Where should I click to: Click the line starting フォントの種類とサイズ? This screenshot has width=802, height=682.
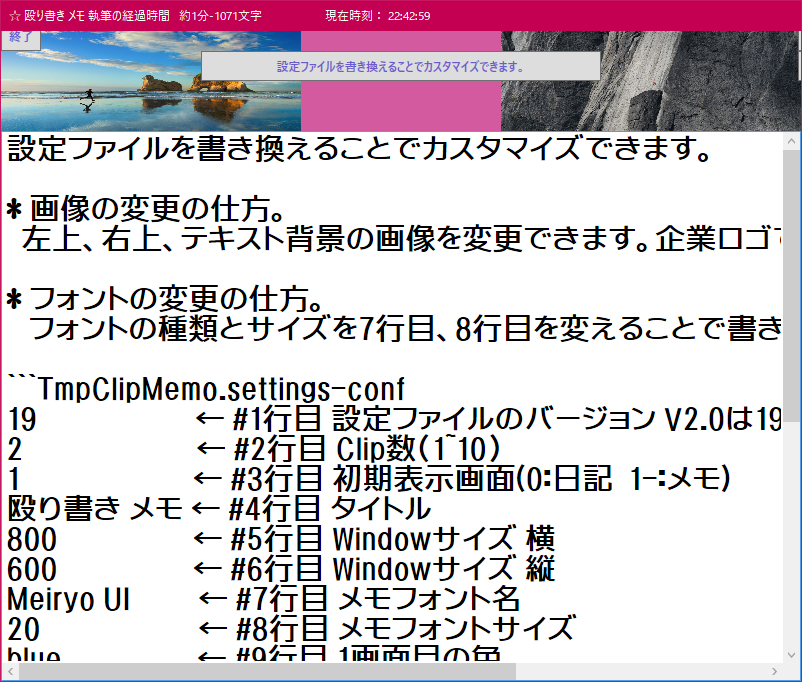[x=405, y=329]
